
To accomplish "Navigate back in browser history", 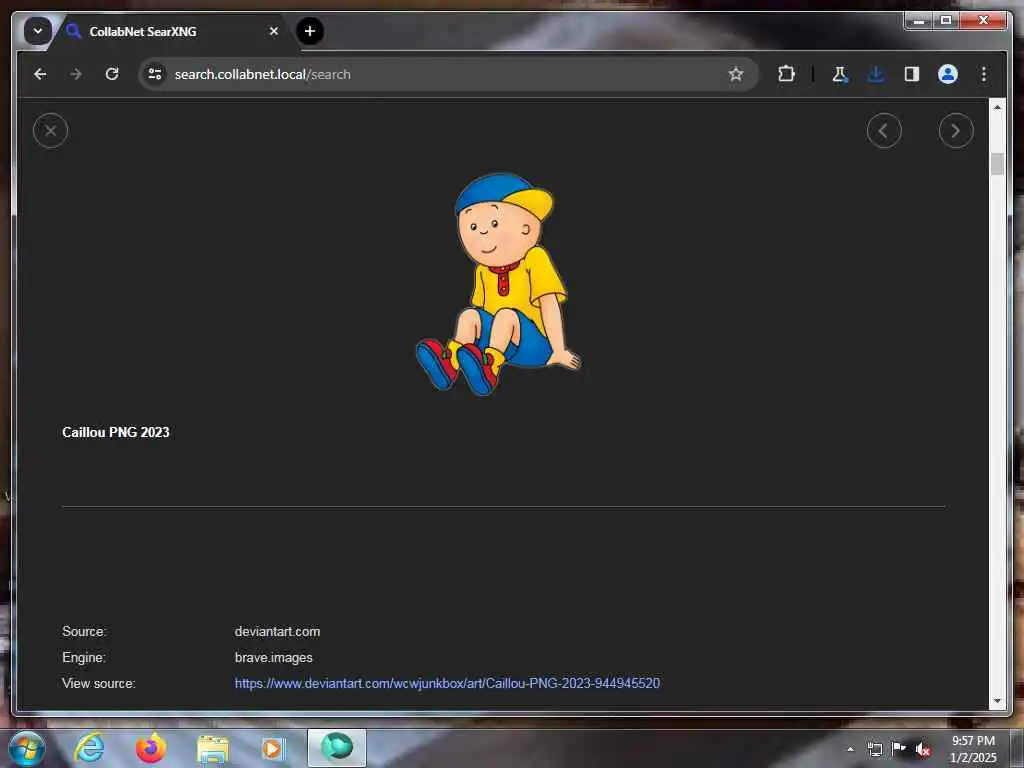I will tap(40, 74).
